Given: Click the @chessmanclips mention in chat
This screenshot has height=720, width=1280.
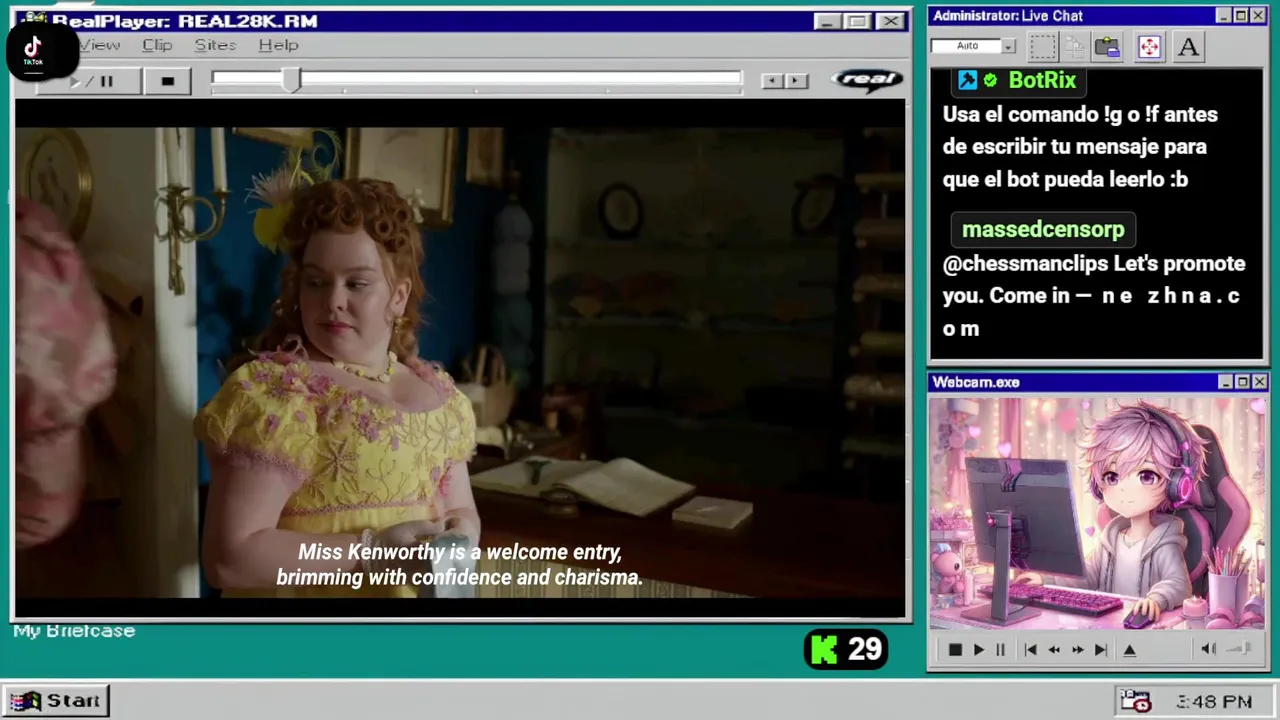Looking at the screenshot, I should tap(1026, 264).
